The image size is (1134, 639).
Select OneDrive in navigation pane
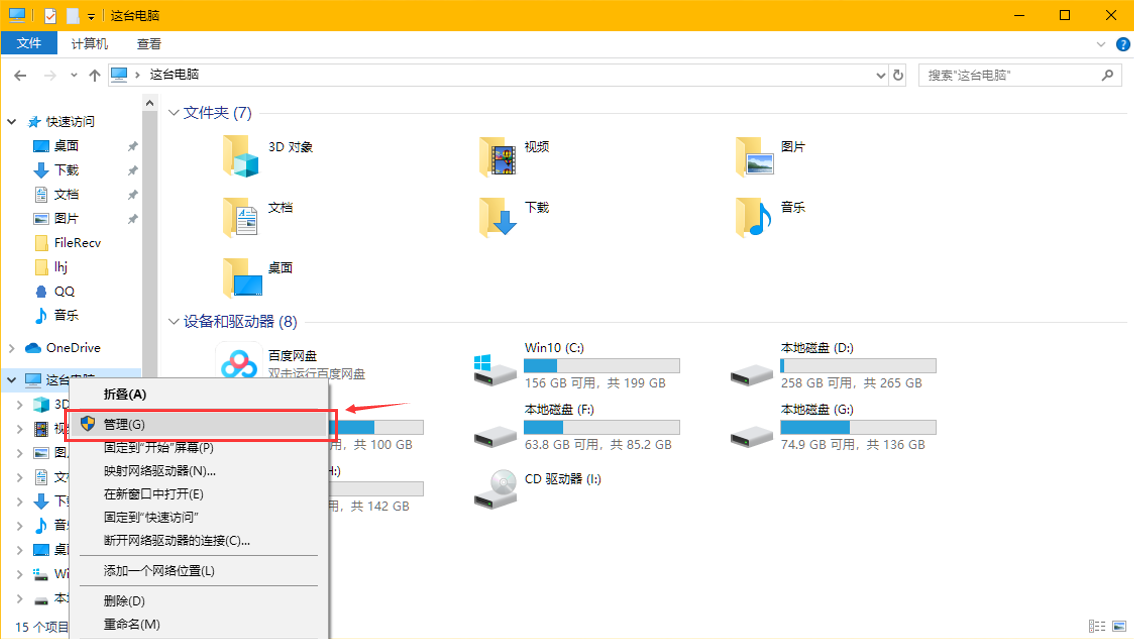(73, 348)
